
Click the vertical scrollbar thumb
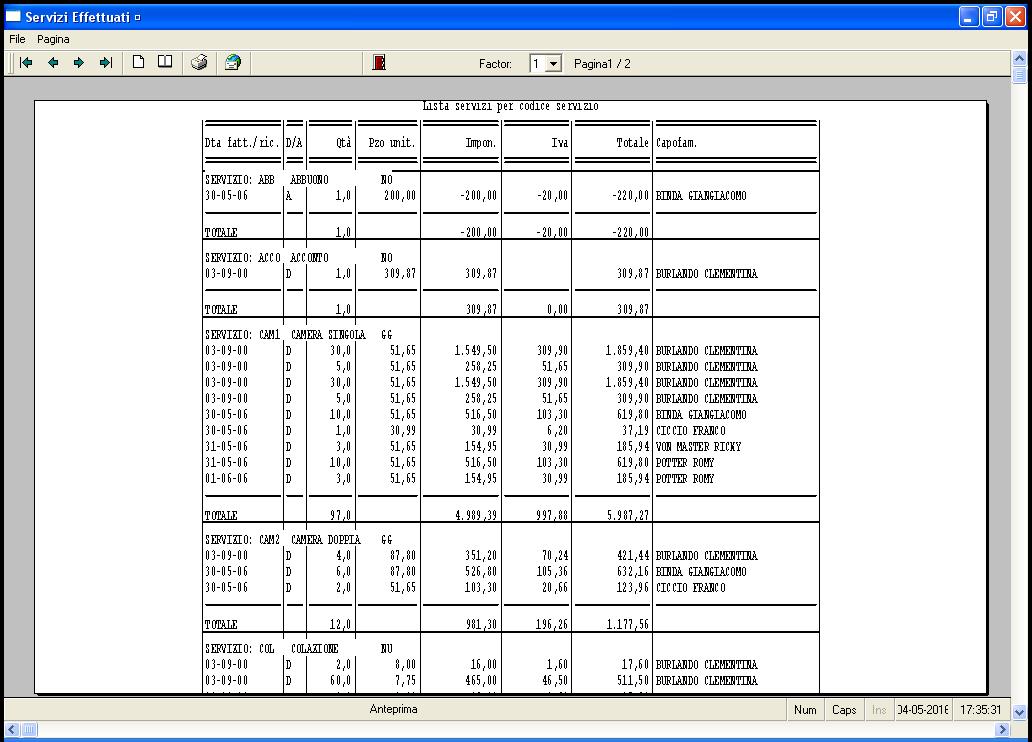tap(1019, 75)
